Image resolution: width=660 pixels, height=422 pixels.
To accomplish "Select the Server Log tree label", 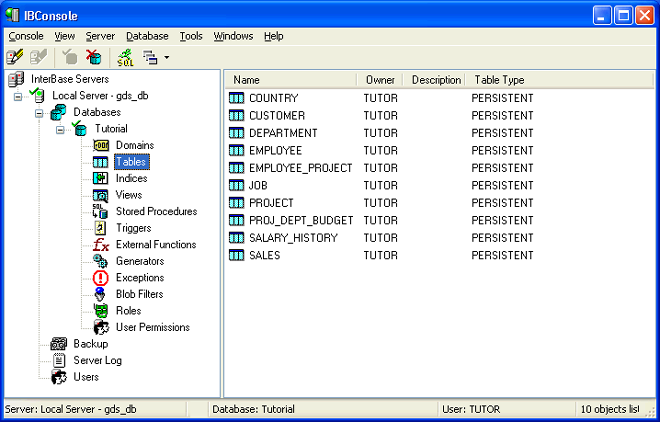I will click(98, 360).
